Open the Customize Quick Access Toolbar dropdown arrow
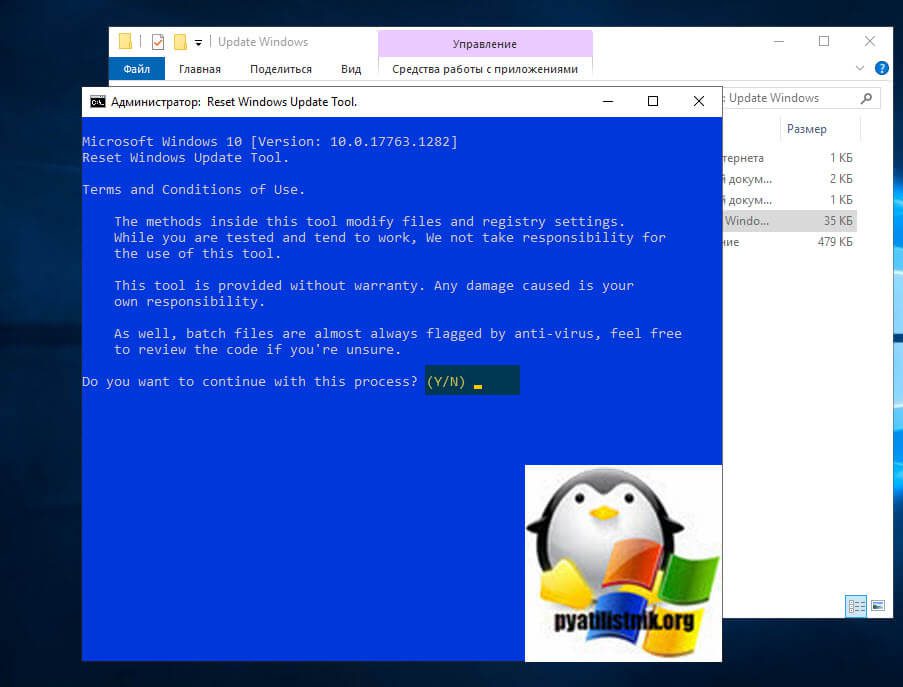This screenshot has width=903, height=687. click(x=198, y=43)
